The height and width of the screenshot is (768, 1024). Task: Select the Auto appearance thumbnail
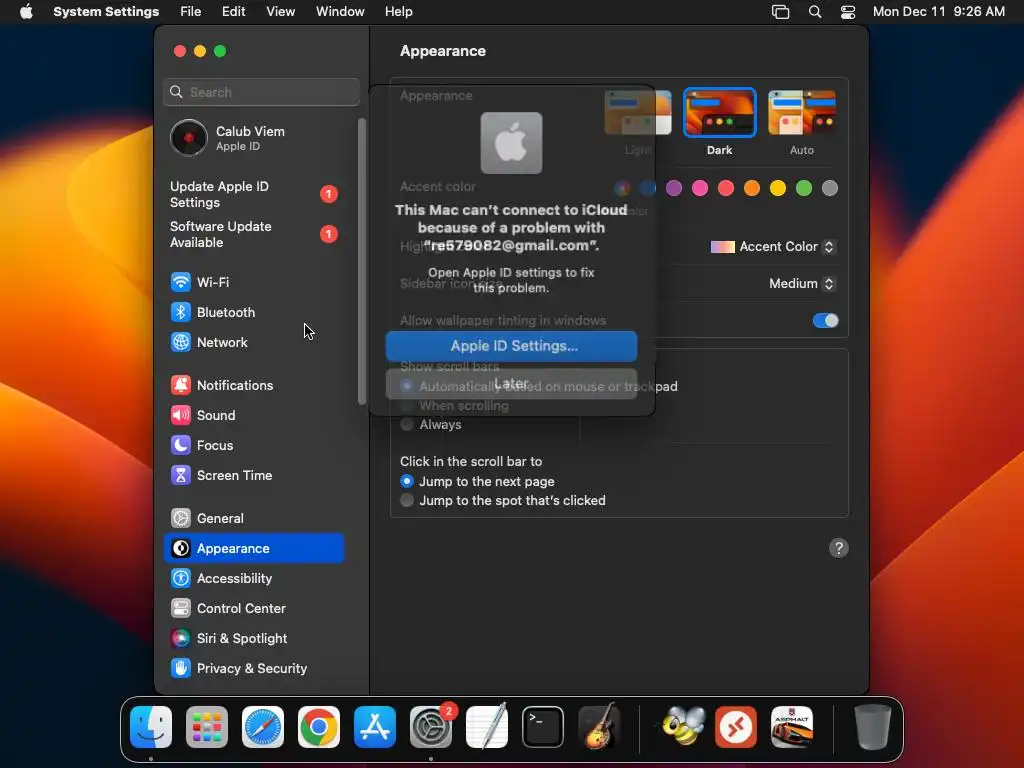tap(802, 113)
